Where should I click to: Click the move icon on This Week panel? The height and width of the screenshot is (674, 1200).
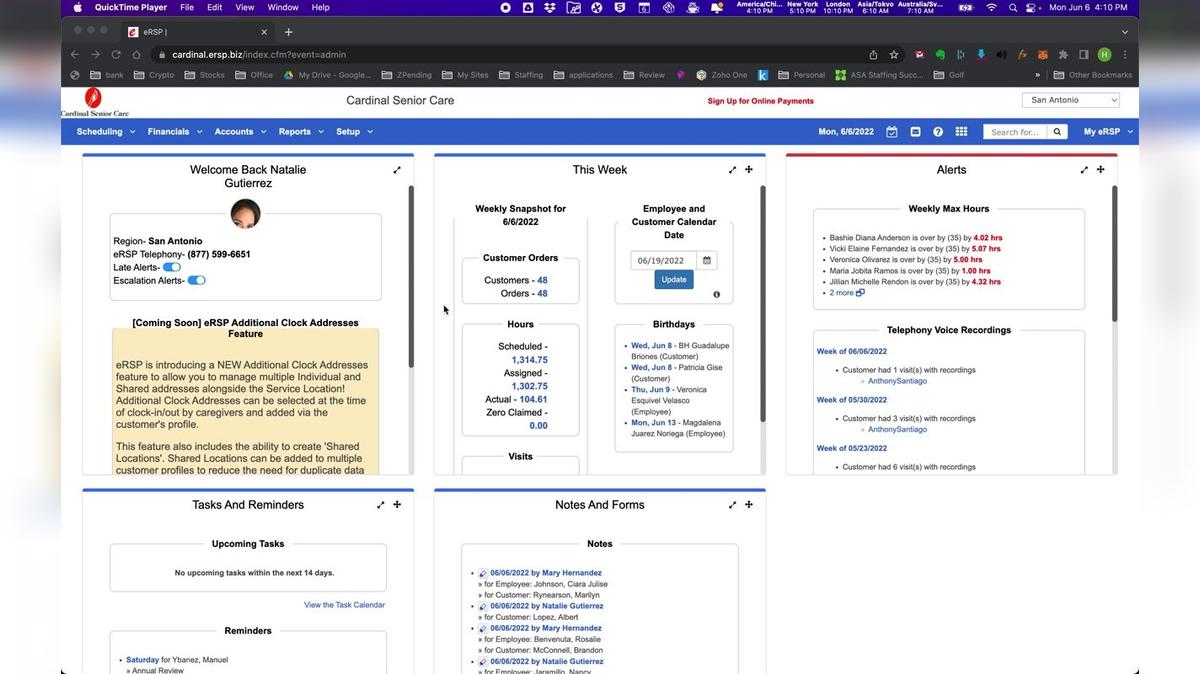coord(749,170)
